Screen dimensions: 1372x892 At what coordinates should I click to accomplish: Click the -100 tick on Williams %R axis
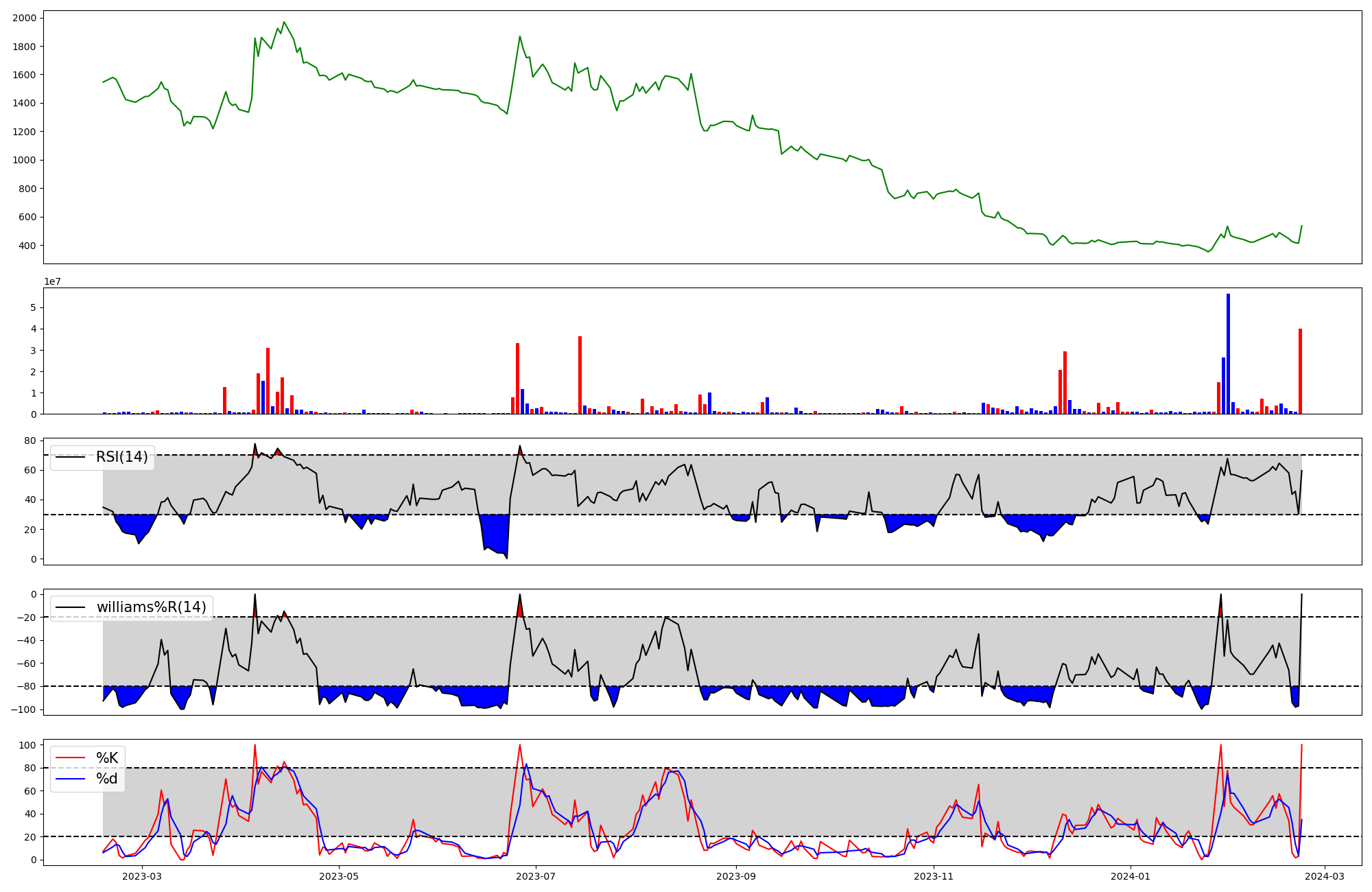[25, 709]
